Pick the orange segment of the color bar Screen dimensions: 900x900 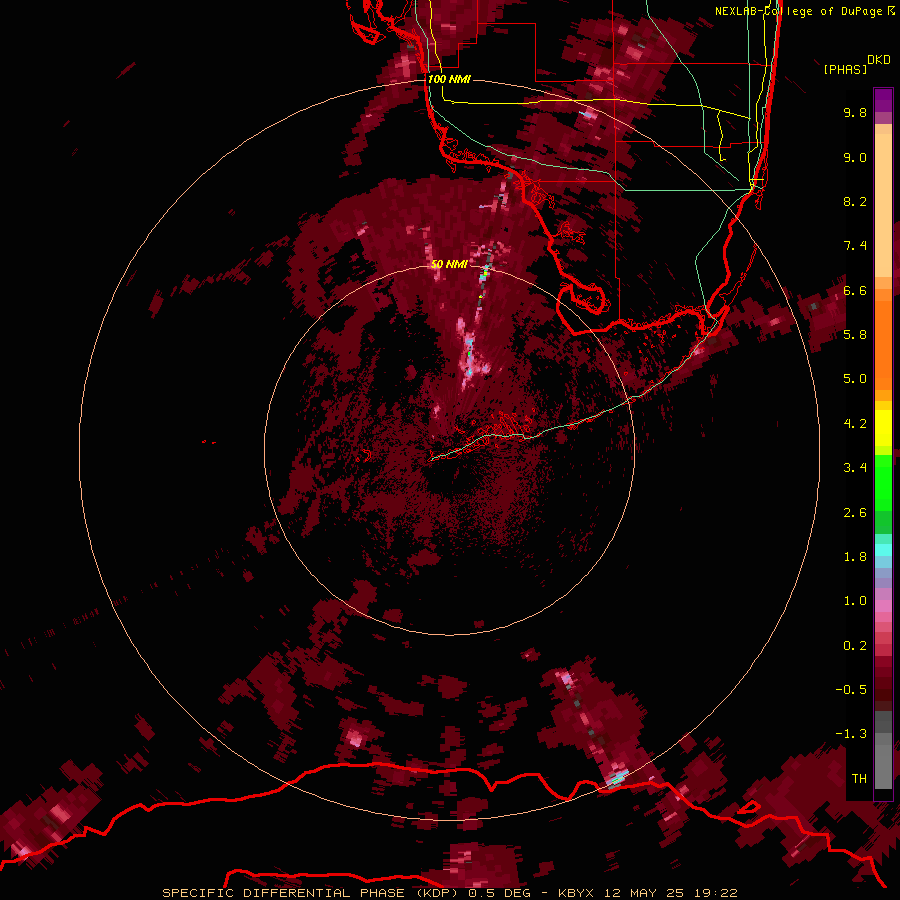coord(883,346)
